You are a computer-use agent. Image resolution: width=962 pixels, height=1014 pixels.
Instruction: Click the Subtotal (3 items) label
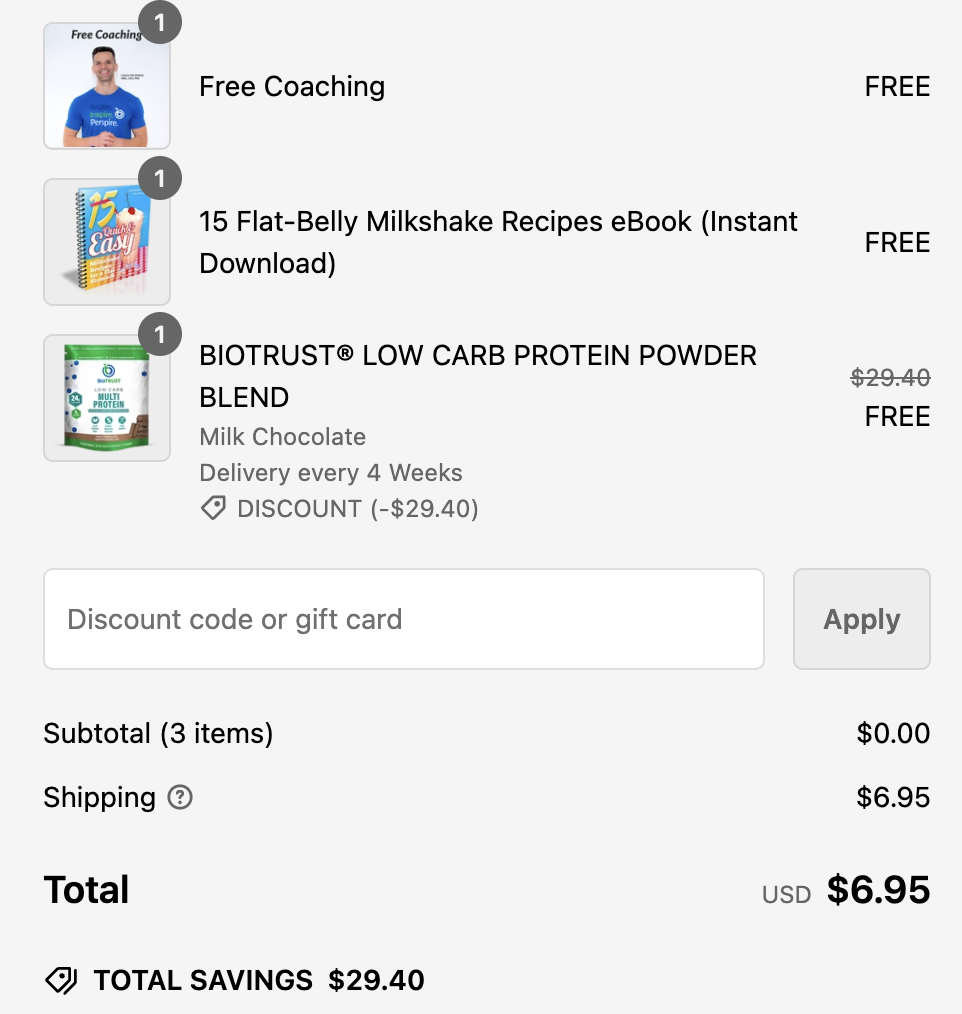158,734
